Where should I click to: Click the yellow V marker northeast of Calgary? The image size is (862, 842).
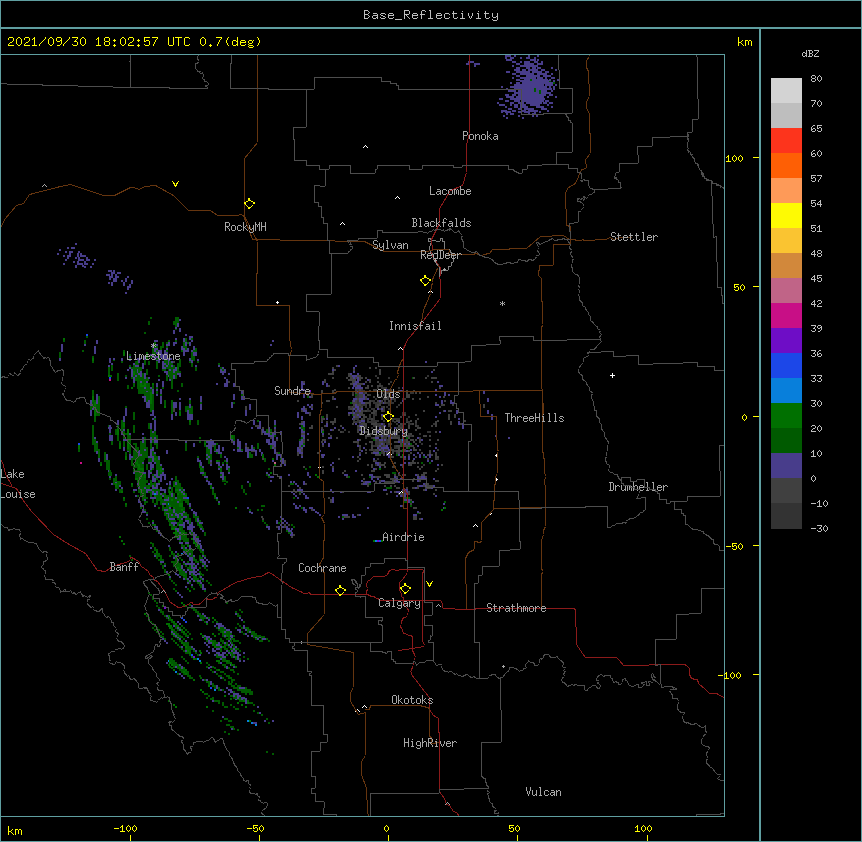pyautogui.click(x=429, y=584)
